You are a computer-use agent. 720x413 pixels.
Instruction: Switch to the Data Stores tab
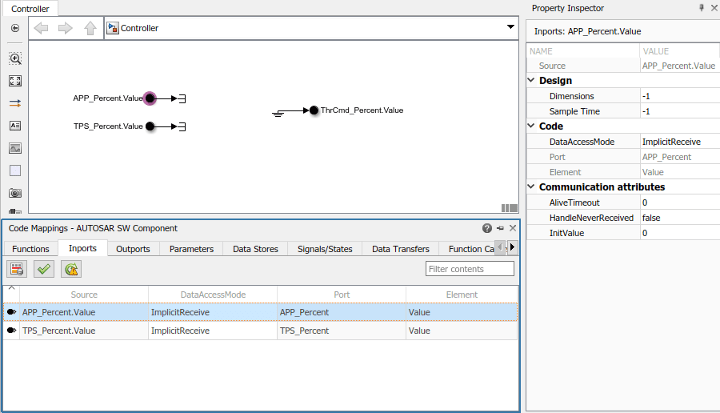(x=255, y=249)
